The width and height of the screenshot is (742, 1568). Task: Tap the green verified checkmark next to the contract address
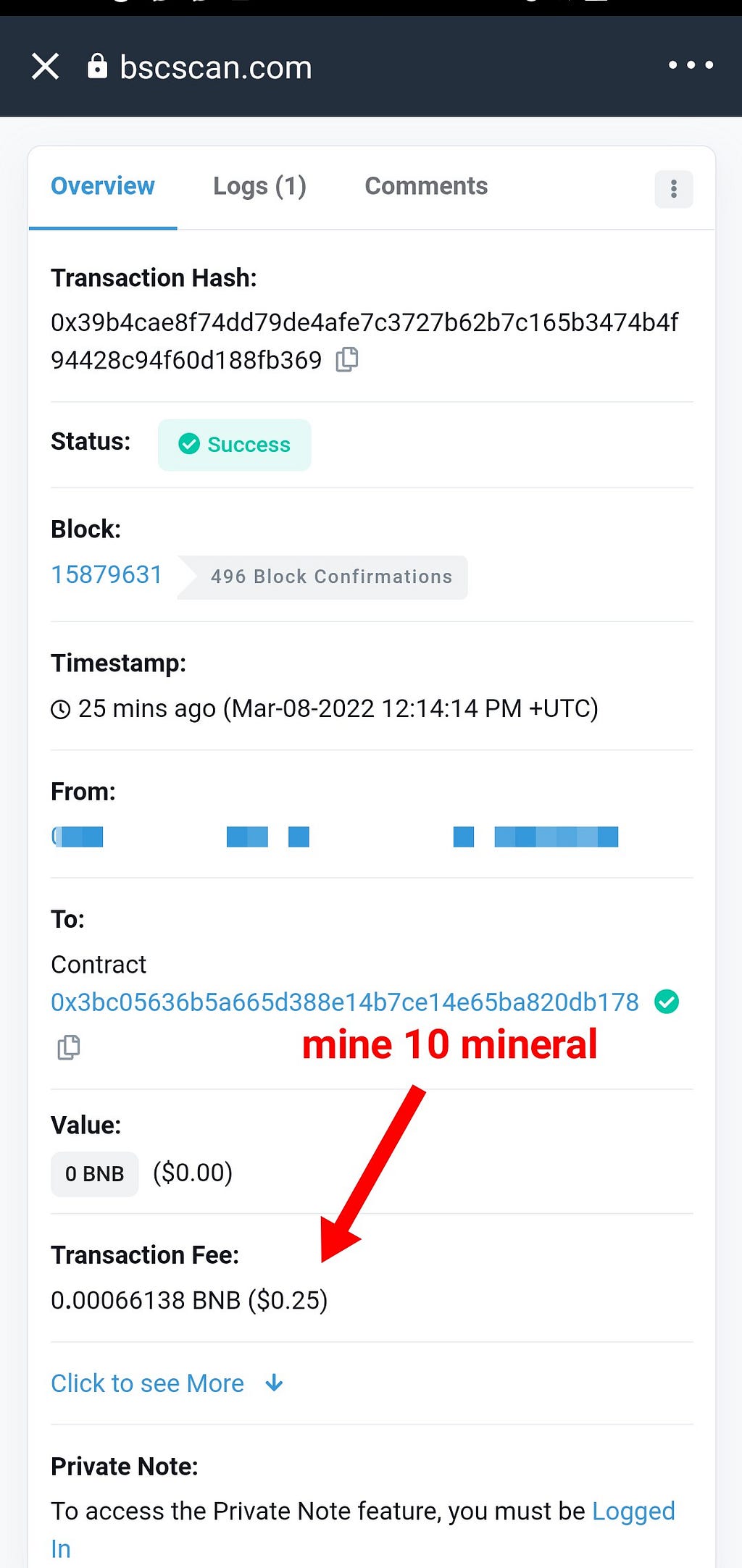coord(667,1002)
